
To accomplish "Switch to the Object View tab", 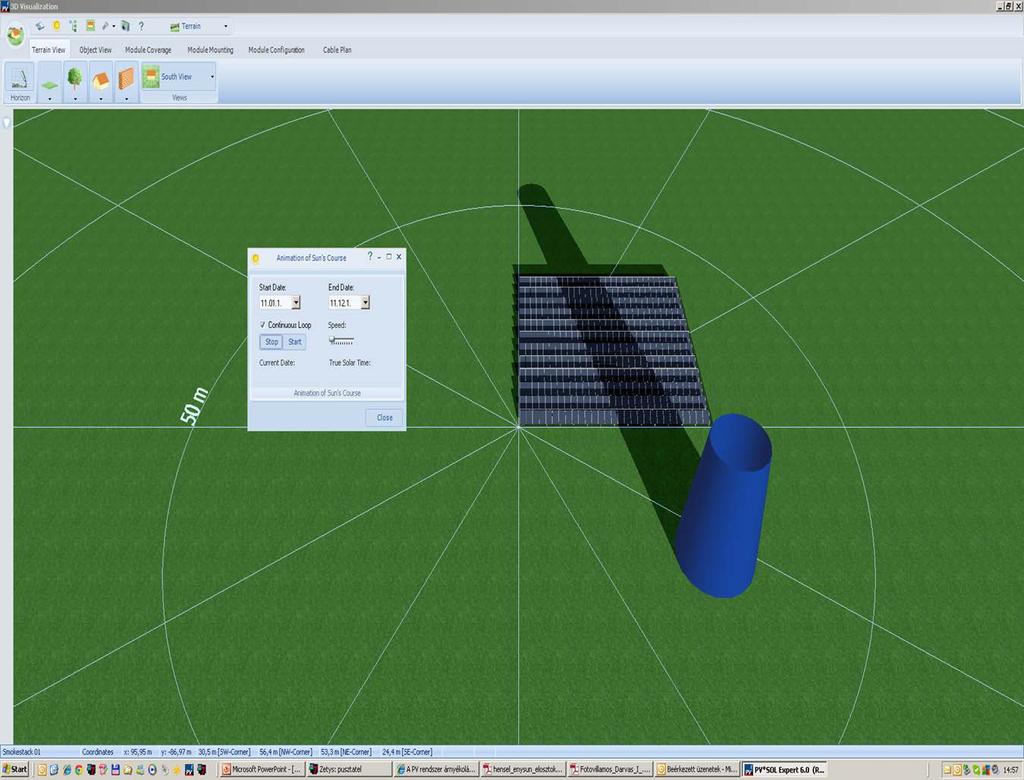I will pyautogui.click(x=95, y=50).
